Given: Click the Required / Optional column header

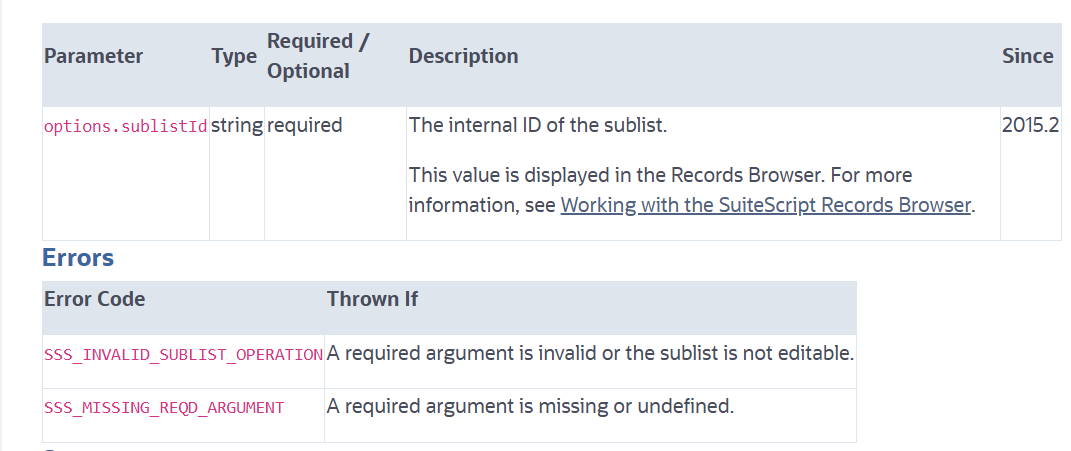Looking at the screenshot, I should [x=318, y=56].
